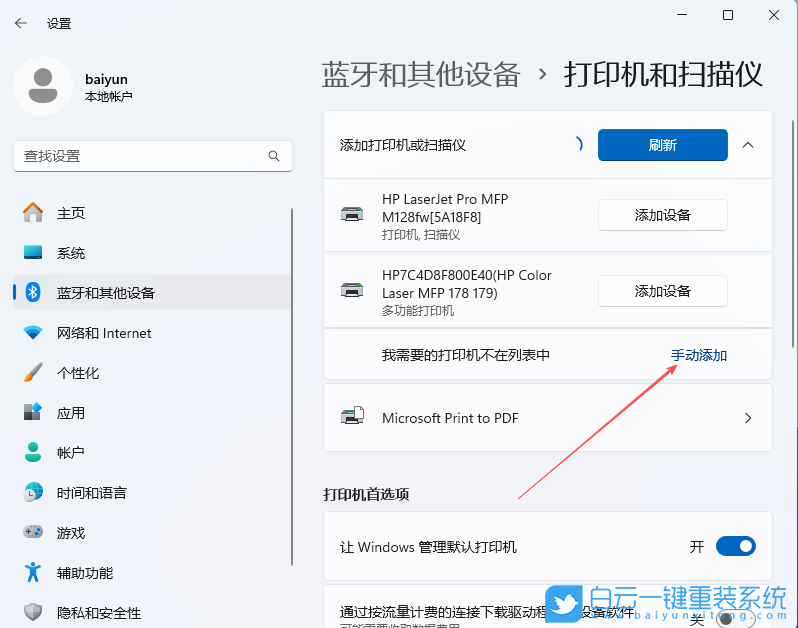798x628 pixels.
Task: Click the 让 Windows 管理默认打印机 label
Action: pyautogui.click(x=428, y=547)
